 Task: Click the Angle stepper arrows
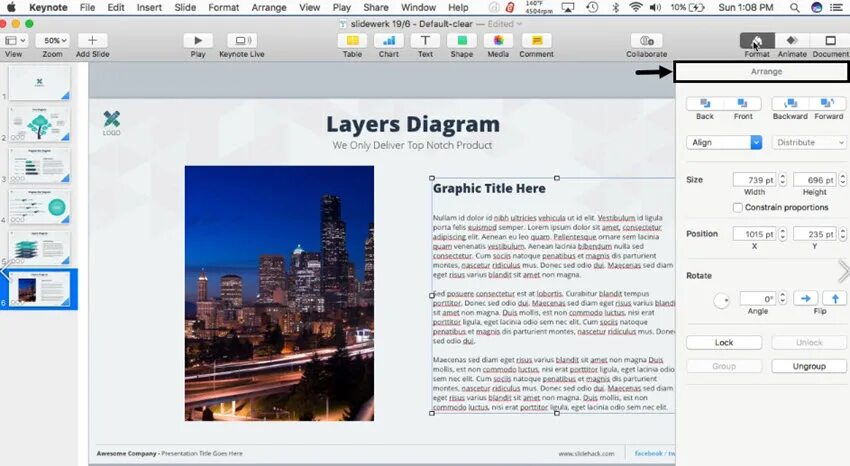tap(782, 299)
